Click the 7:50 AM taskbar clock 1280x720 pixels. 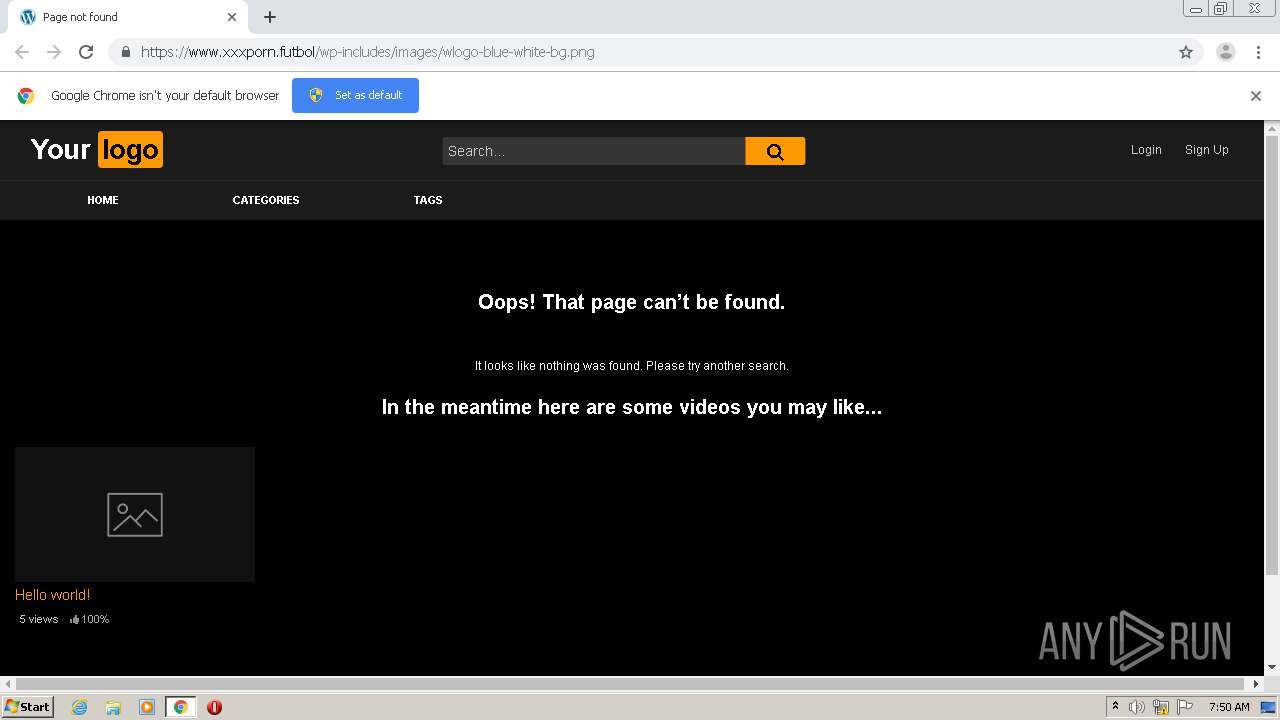click(x=1229, y=707)
